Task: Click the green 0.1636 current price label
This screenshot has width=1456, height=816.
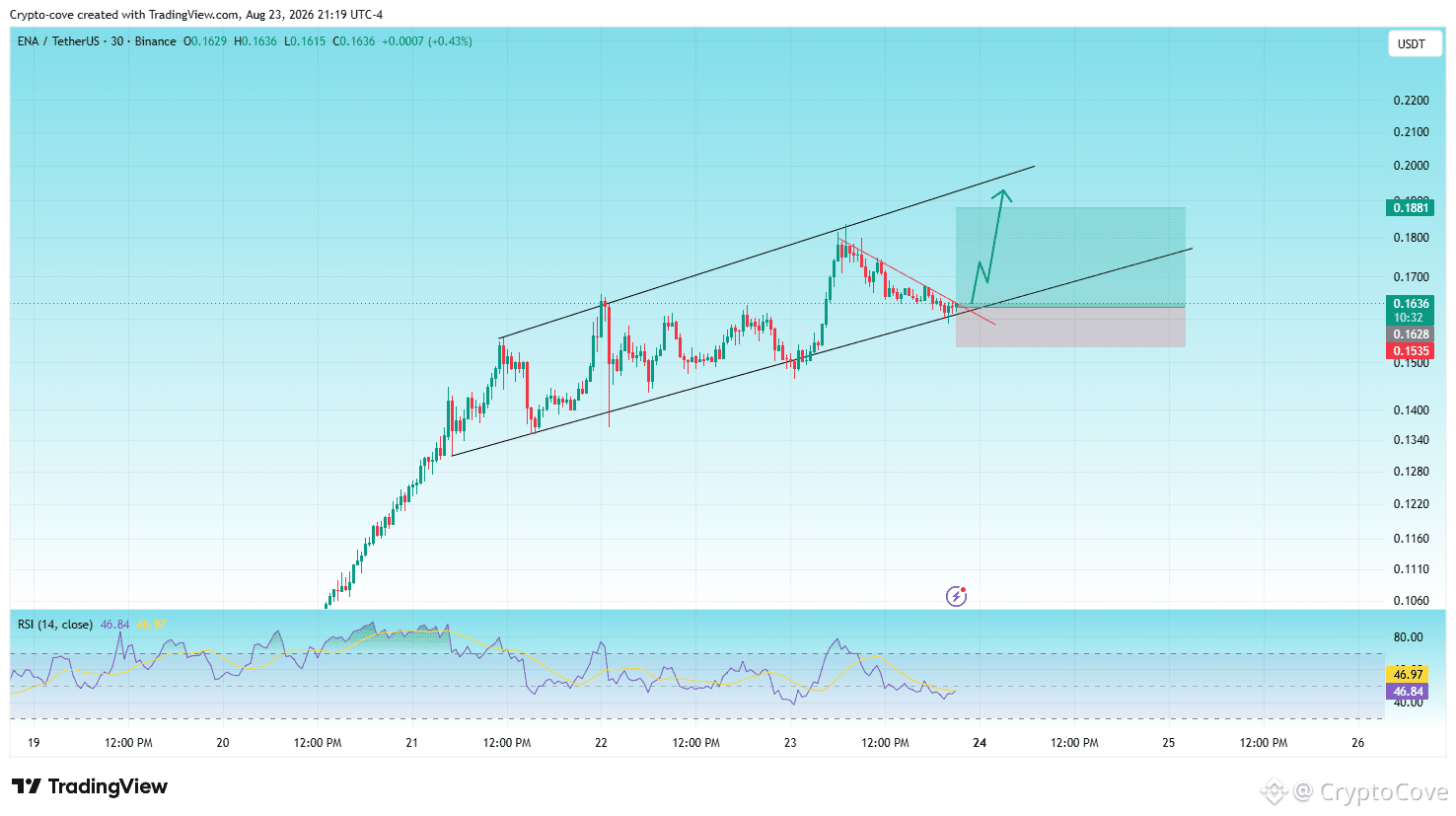Action: pyautogui.click(x=1410, y=304)
